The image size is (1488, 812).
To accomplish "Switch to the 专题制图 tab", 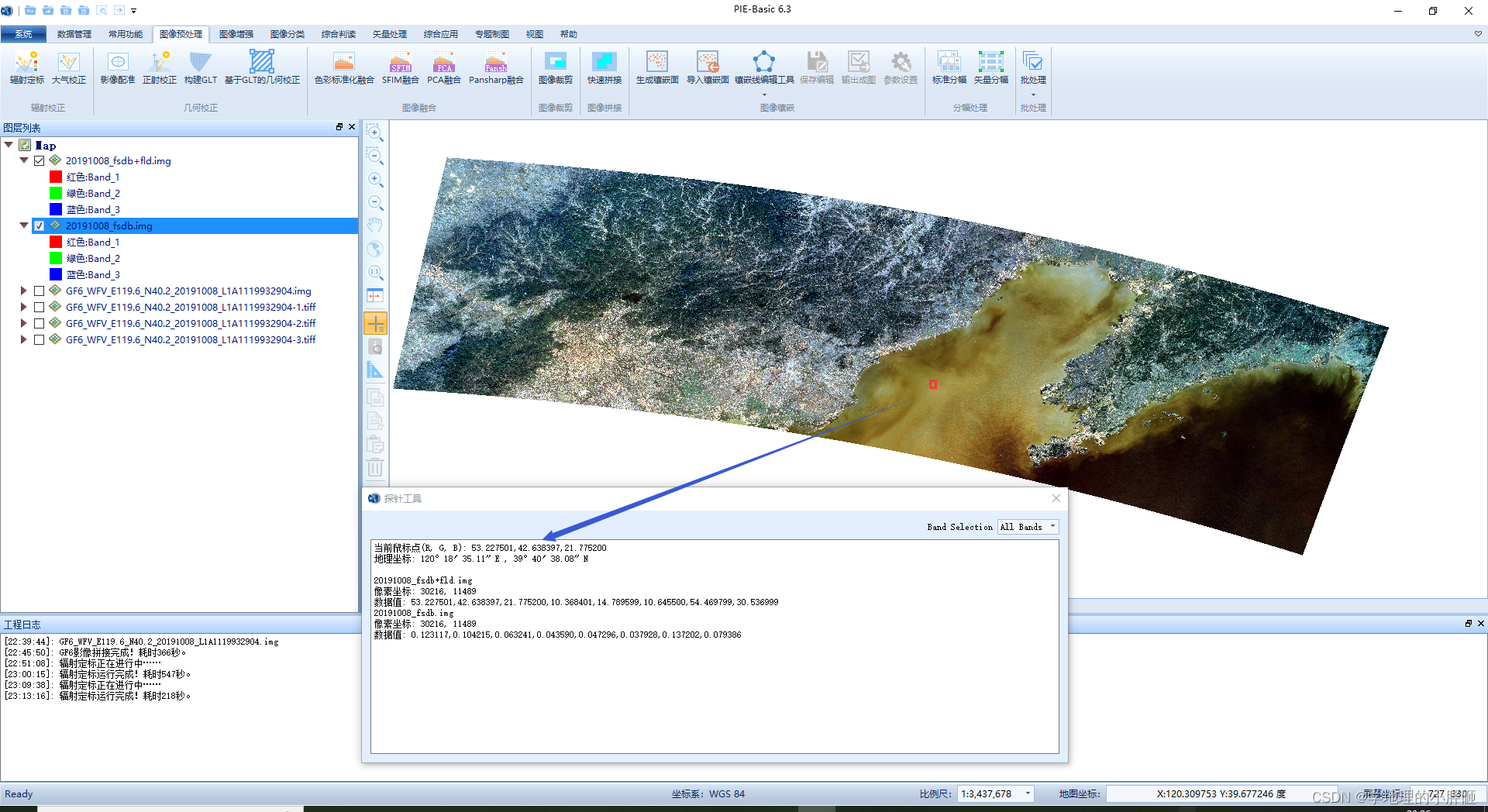I will (x=492, y=34).
